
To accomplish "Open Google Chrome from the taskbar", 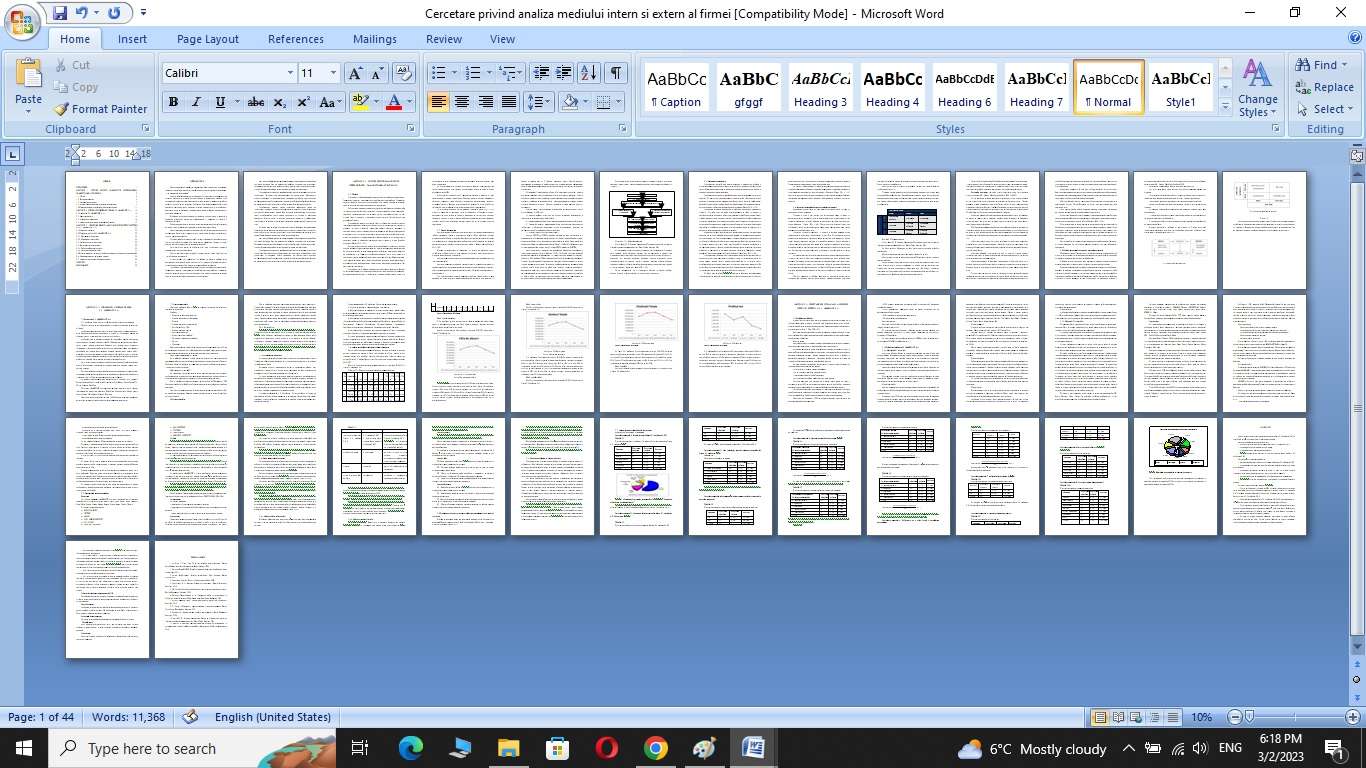I will coord(655,748).
